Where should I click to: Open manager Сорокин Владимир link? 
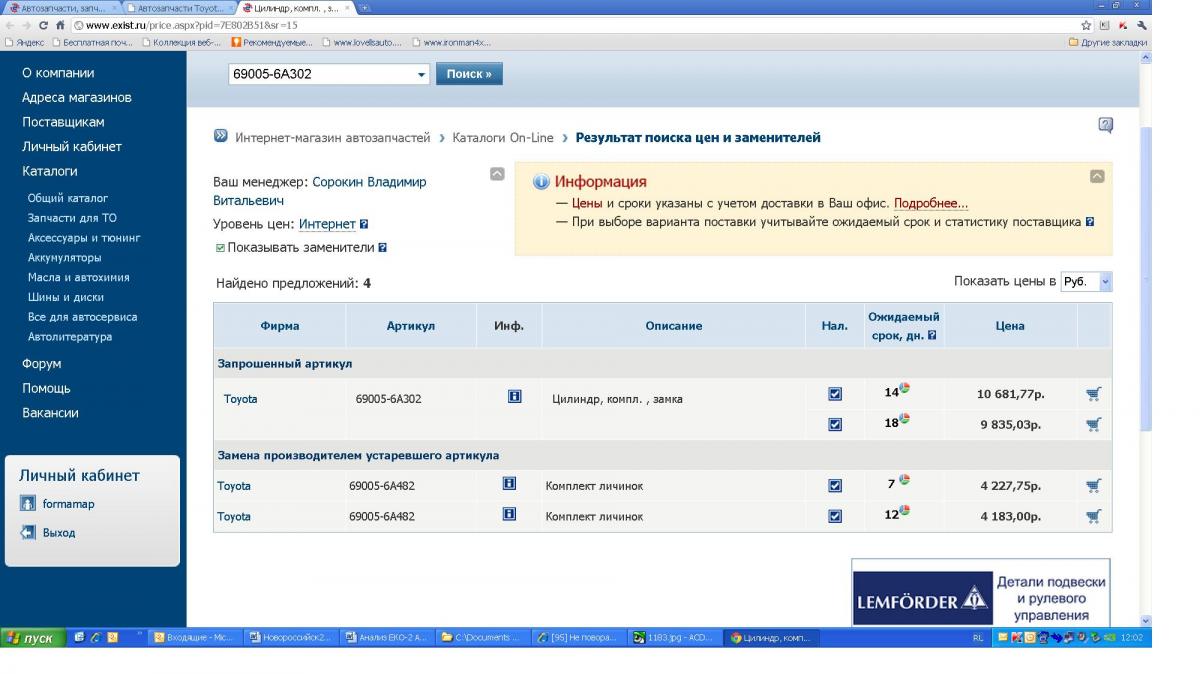pos(320,191)
